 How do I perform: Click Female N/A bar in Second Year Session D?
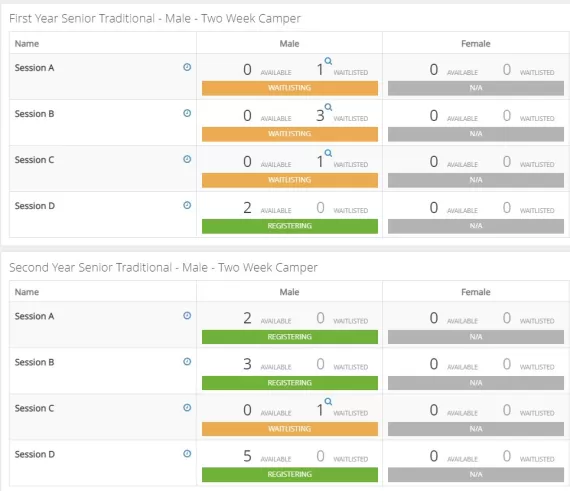coord(476,475)
